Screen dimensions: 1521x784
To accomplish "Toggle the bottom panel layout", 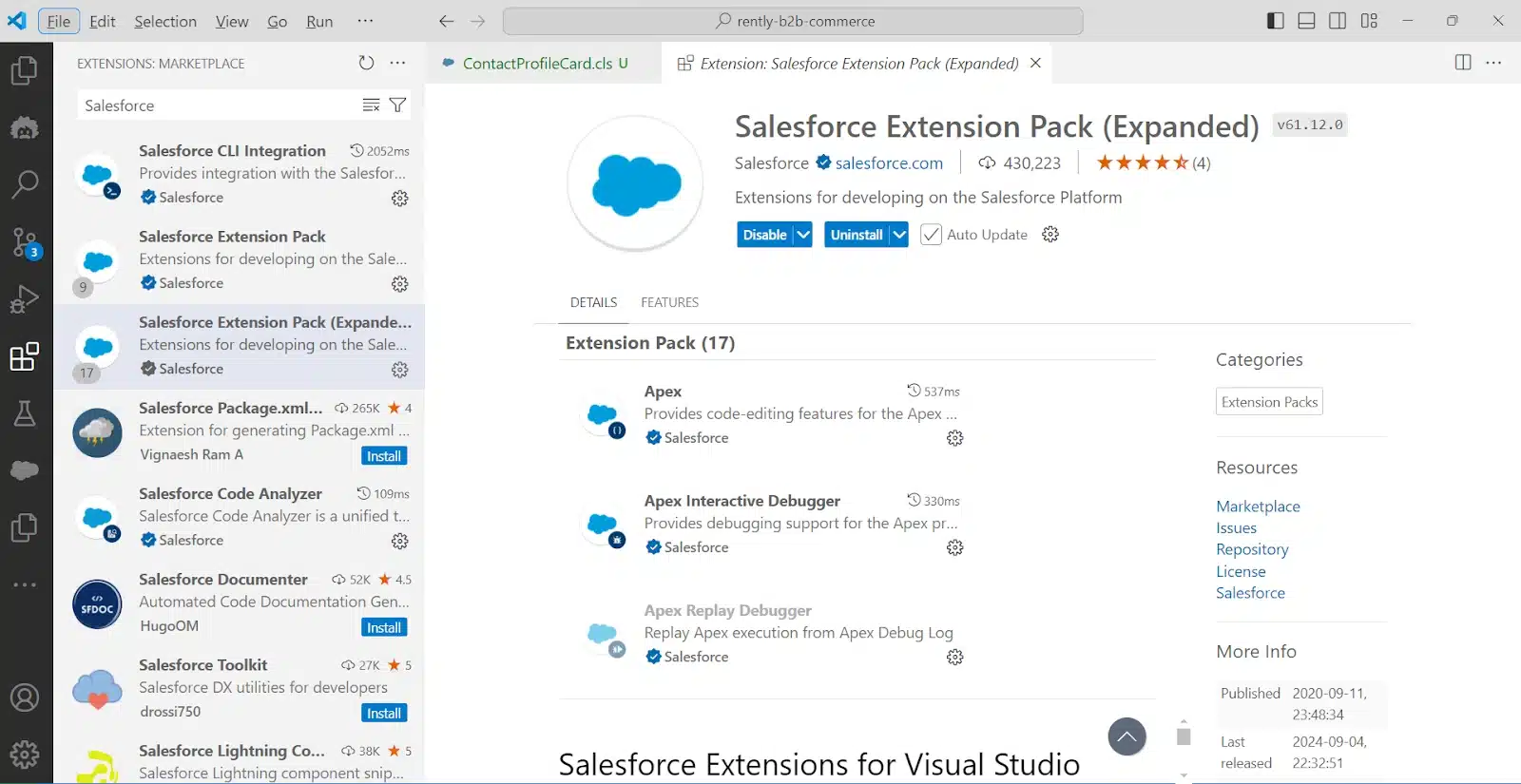I will pyautogui.click(x=1307, y=21).
